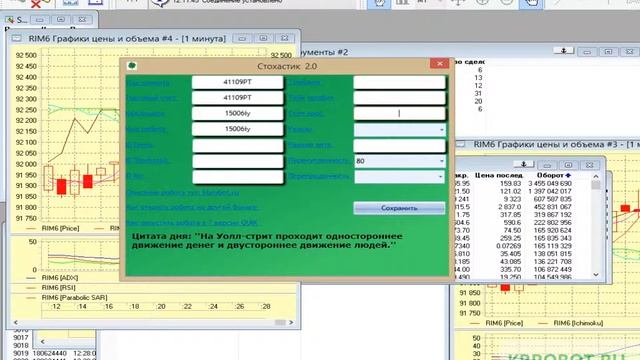Click right arrow of chart #4 horizontal scrollbar
This screenshot has height=360, width=640.
click(291, 322)
